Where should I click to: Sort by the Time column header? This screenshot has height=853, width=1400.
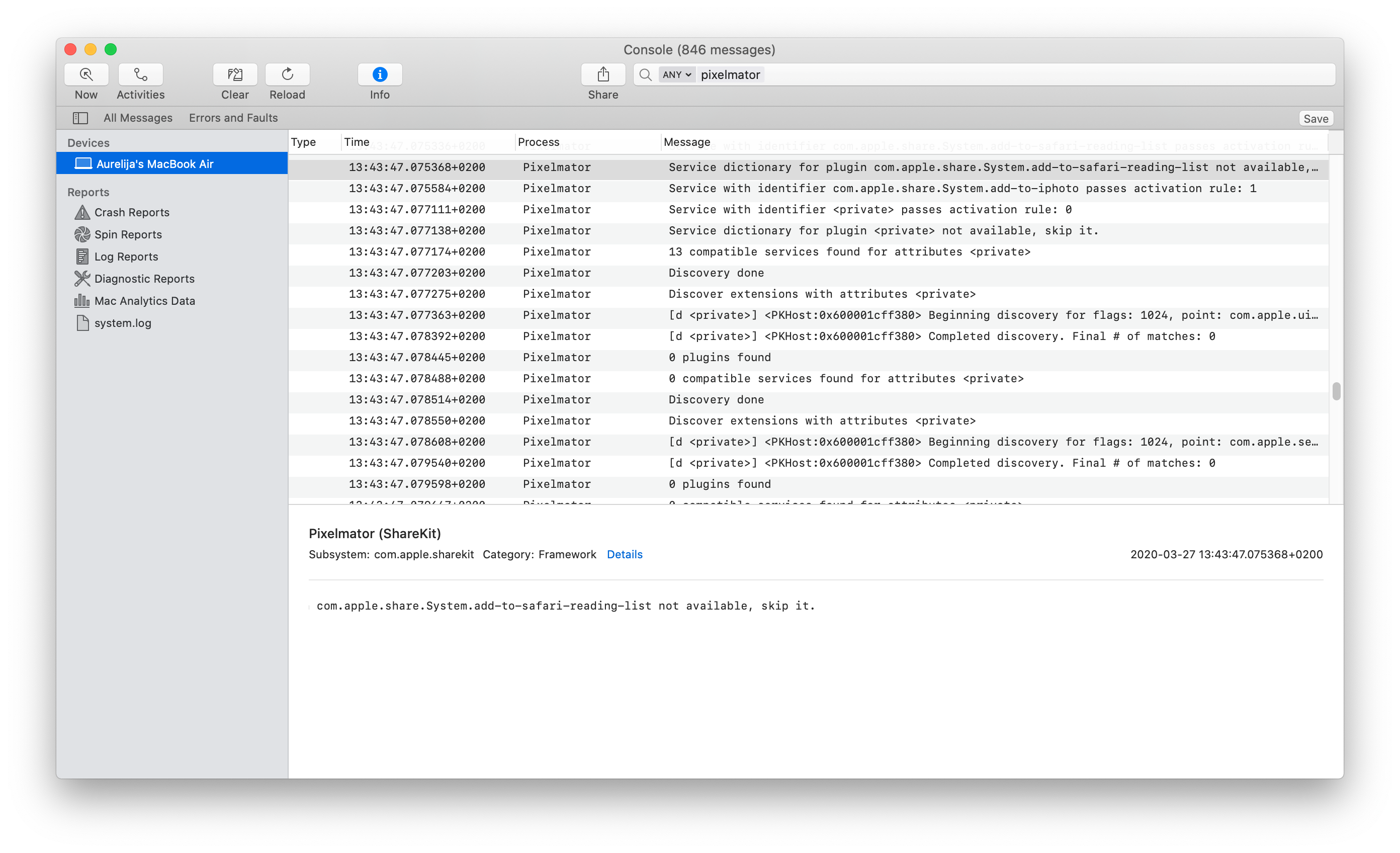click(x=357, y=142)
